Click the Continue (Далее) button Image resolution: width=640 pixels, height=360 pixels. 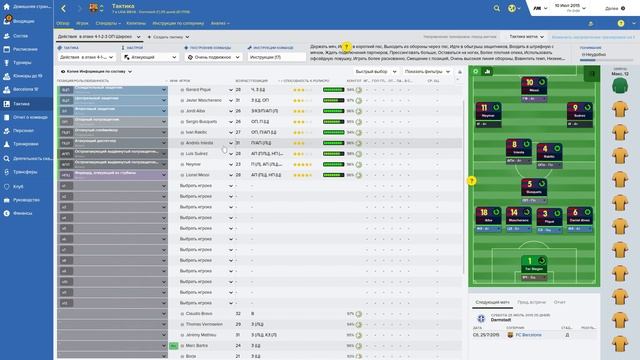(615, 8)
